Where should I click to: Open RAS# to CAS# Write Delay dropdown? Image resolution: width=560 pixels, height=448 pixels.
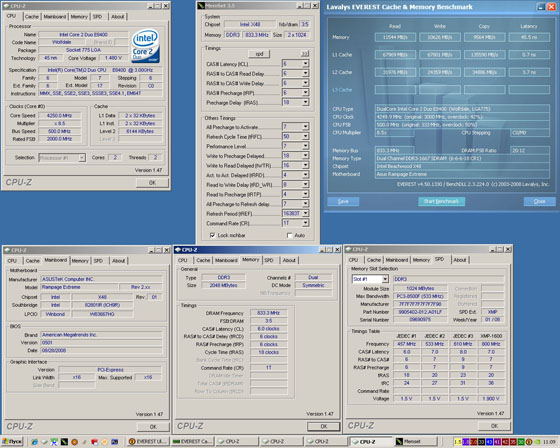coord(305,83)
